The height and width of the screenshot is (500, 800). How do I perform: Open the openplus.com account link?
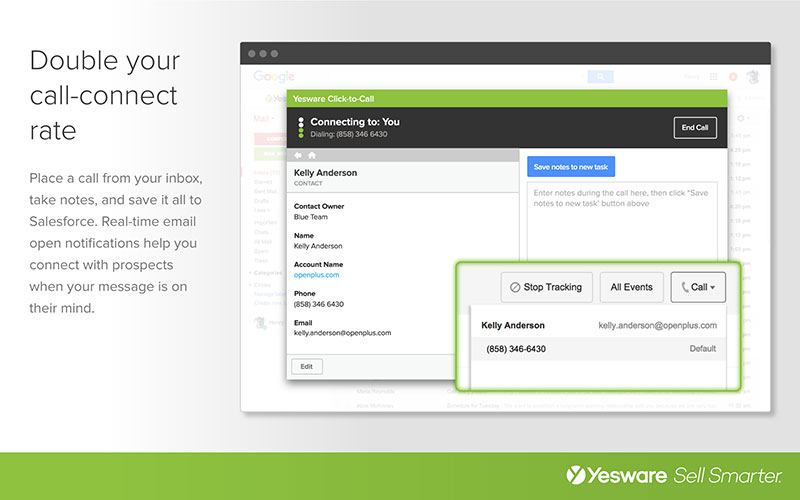coord(317,274)
